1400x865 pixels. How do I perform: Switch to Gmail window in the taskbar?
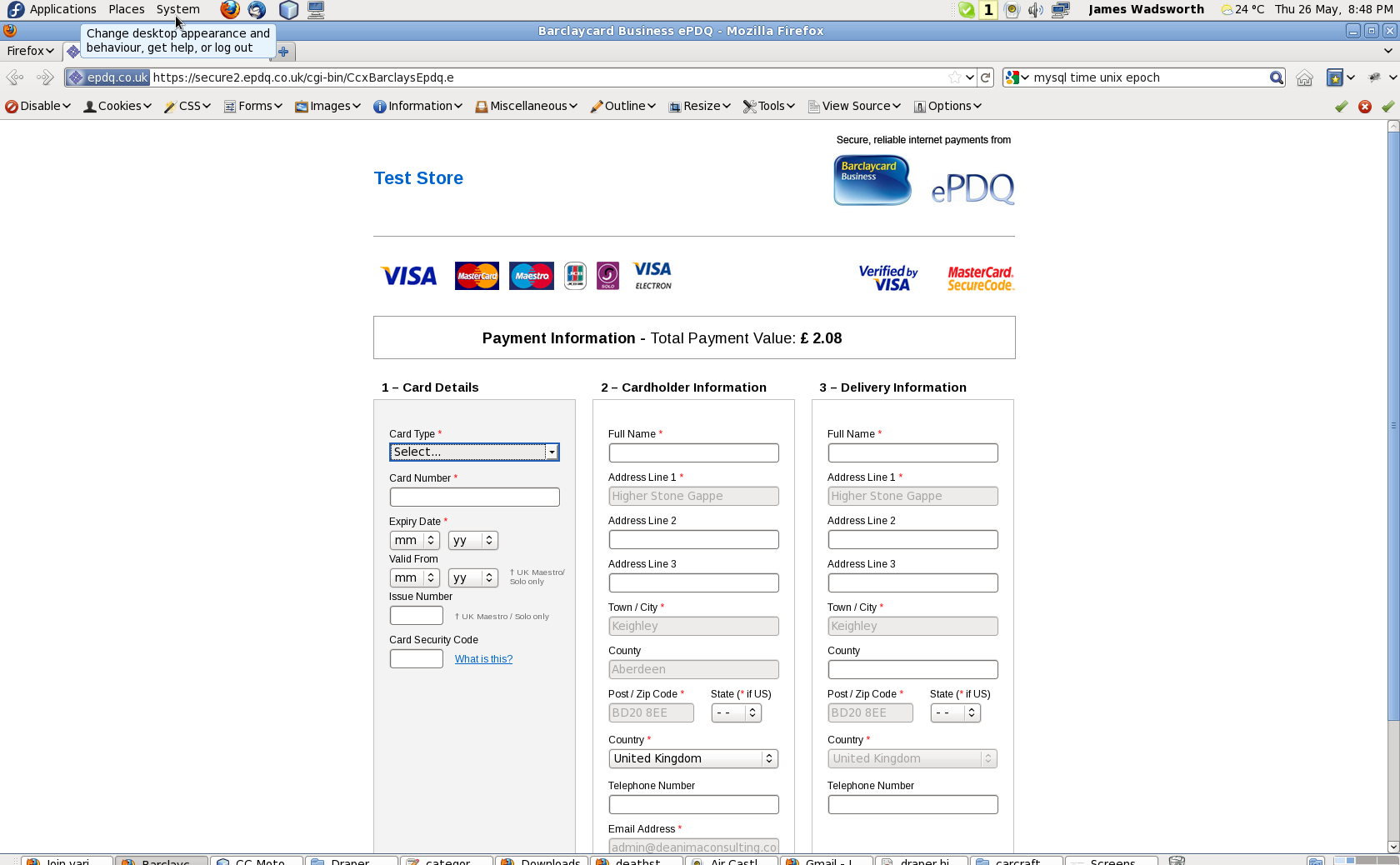click(x=827, y=861)
